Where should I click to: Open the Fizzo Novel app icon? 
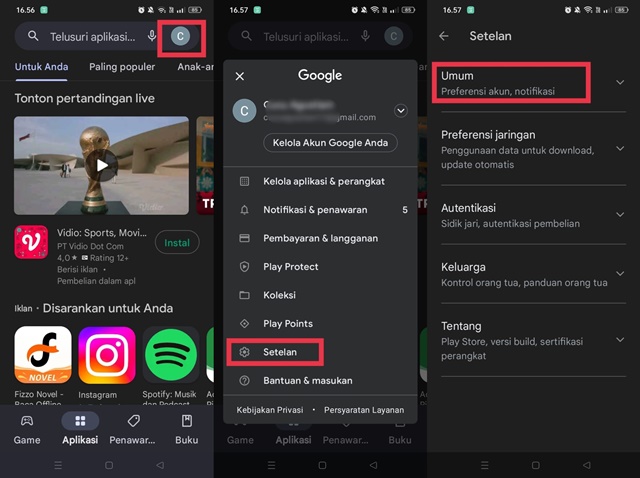pyautogui.click(x=43, y=355)
